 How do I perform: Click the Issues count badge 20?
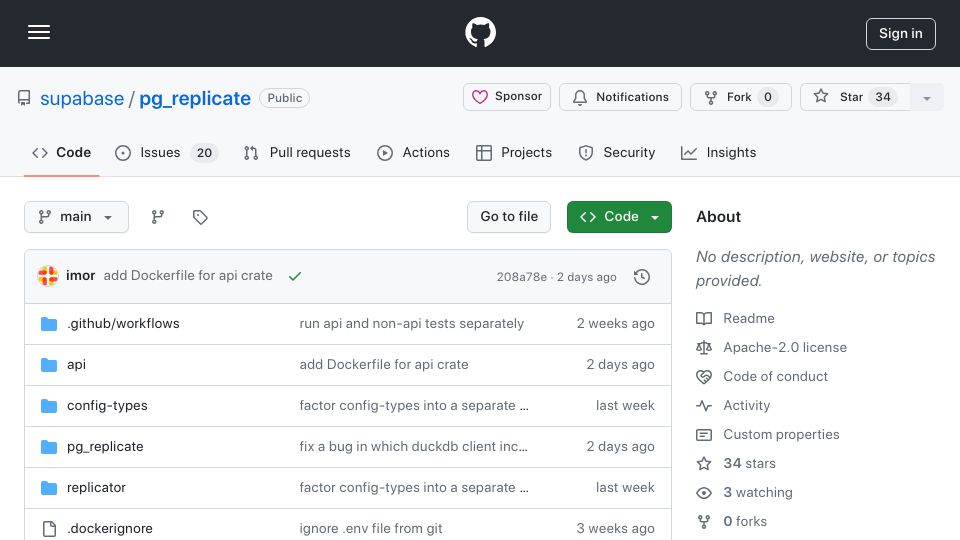[204, 153]
